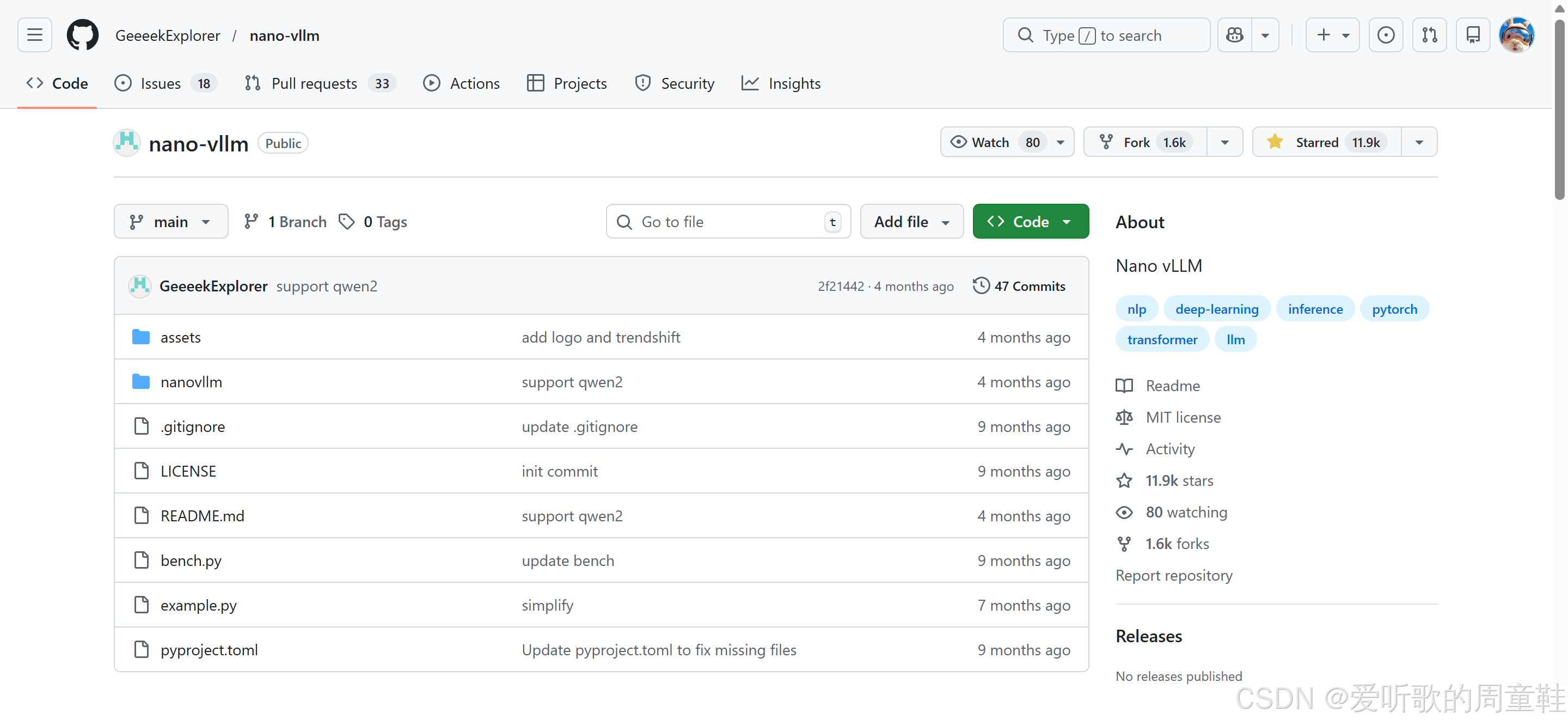Open the README.md file
Screen dimensions: 1568x725
tap(202, 516)
